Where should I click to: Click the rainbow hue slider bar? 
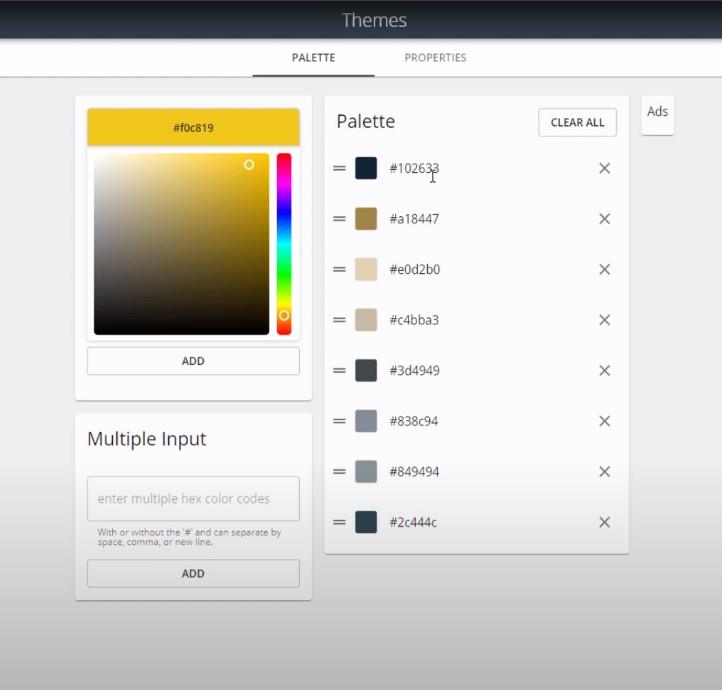tap(284, 244)
